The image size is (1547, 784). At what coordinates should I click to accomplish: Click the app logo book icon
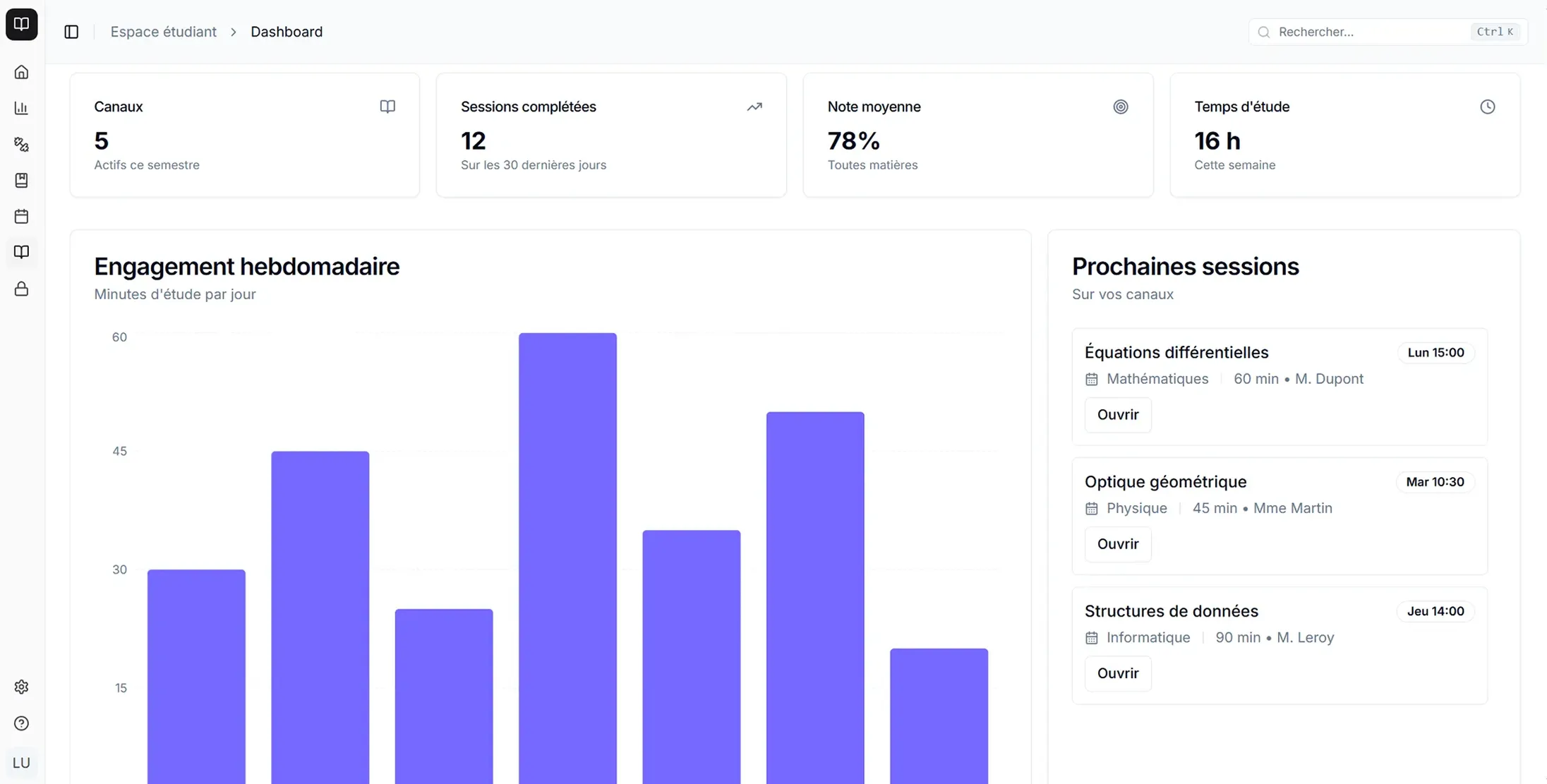coord(21,24)
